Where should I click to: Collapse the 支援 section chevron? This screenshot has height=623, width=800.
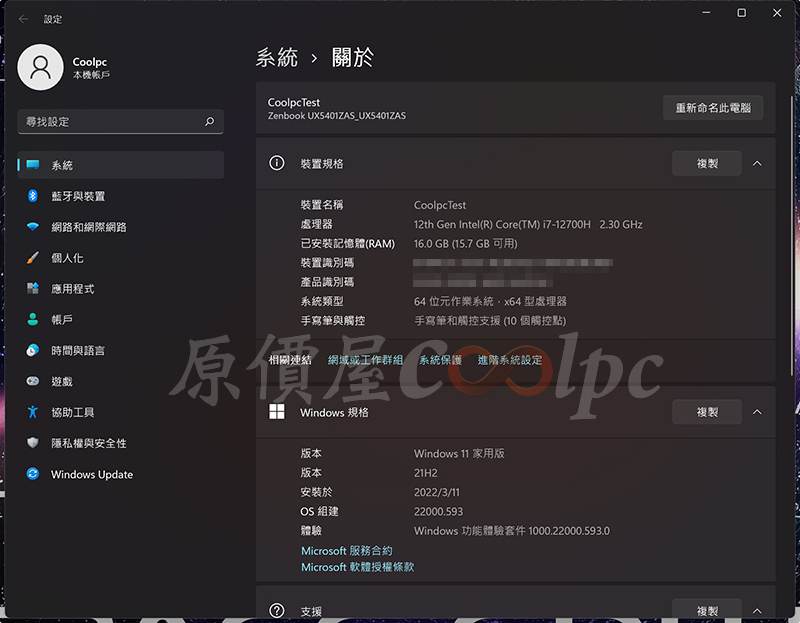pos(757,611)
